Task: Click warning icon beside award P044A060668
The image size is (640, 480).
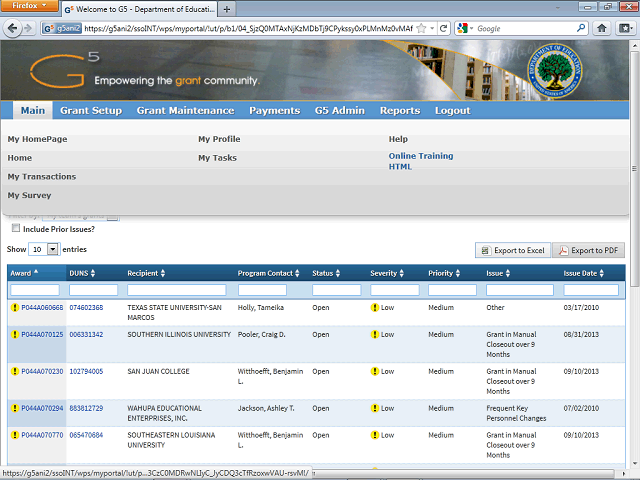Action: coord(15,308)
